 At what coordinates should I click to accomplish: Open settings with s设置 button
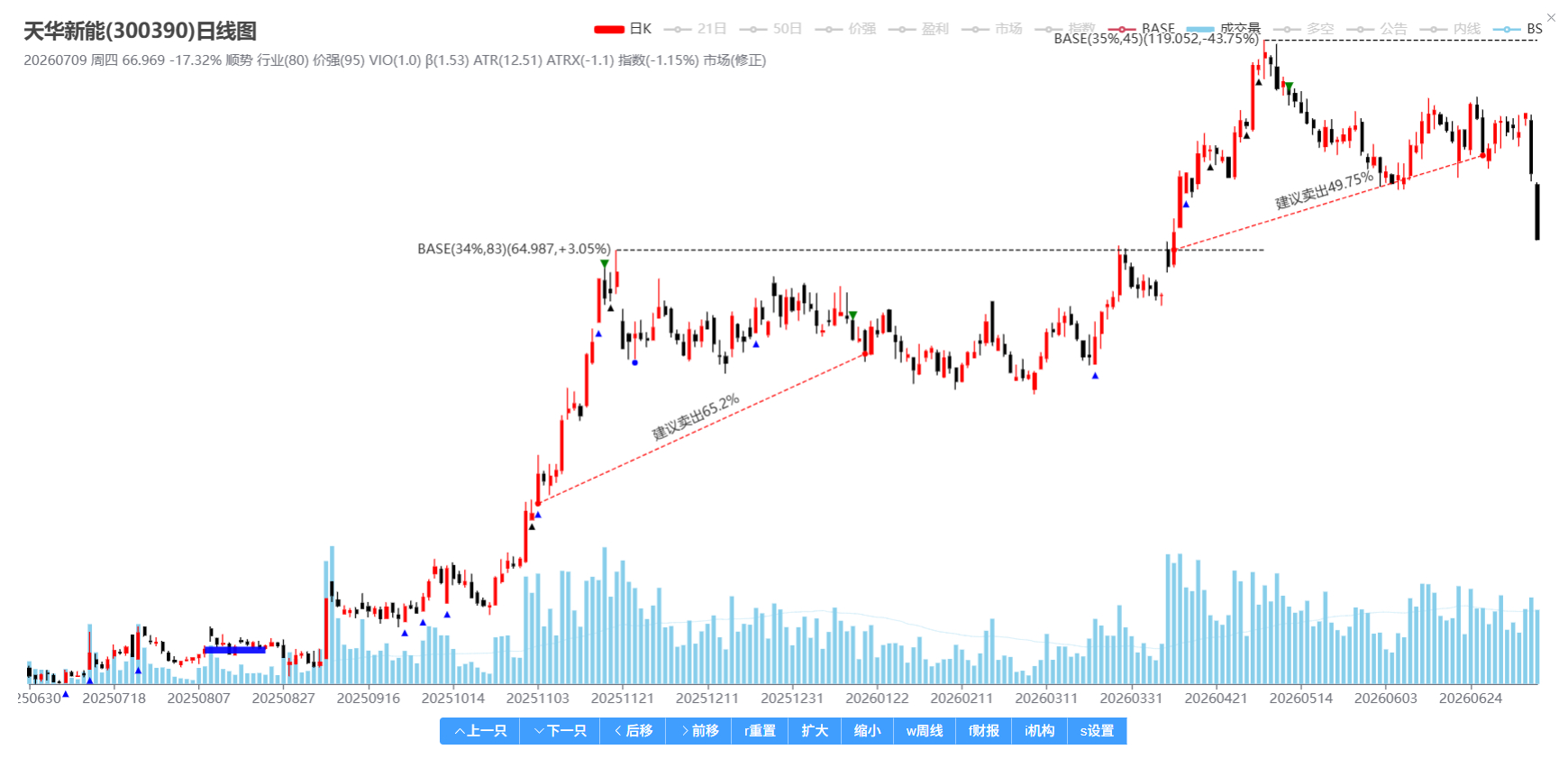(1097, 731)
